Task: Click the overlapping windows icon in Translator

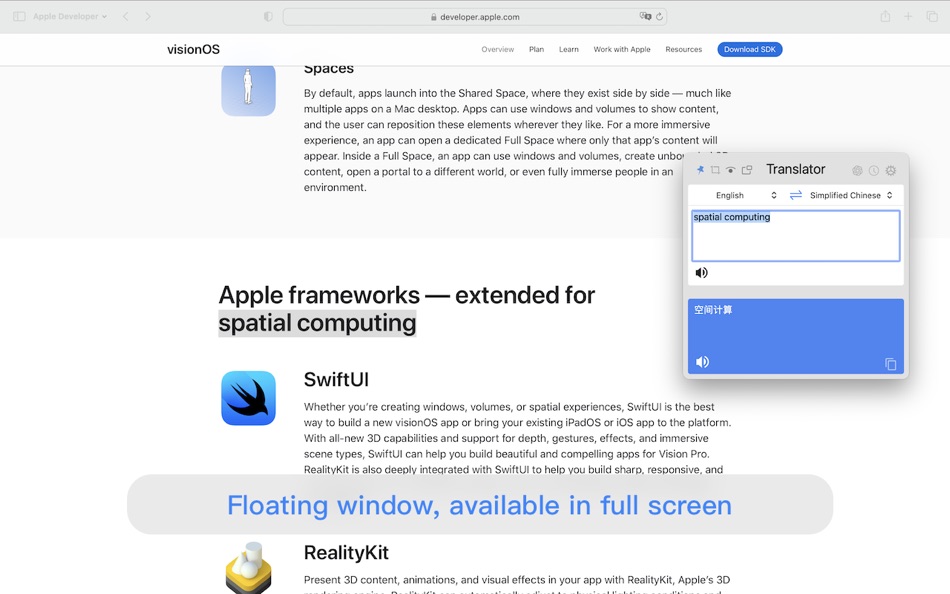Action: [x=746, y=170]
